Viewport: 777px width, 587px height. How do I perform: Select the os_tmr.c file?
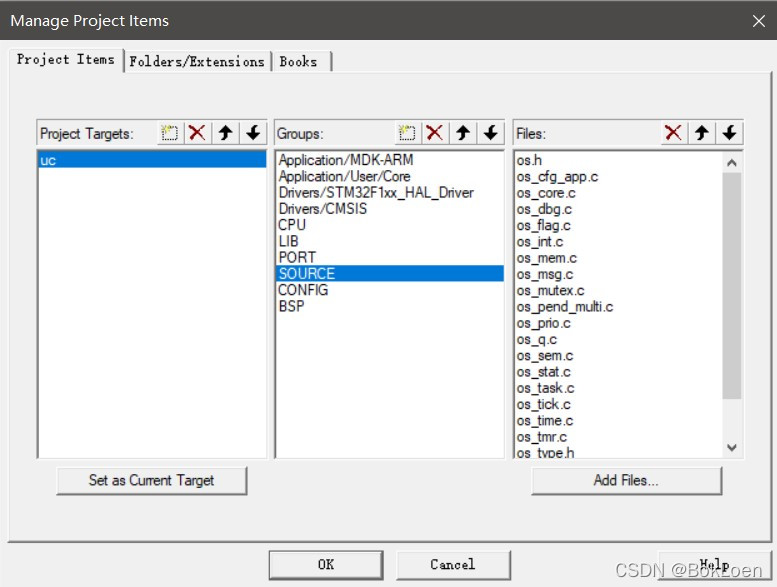point(618,437)
